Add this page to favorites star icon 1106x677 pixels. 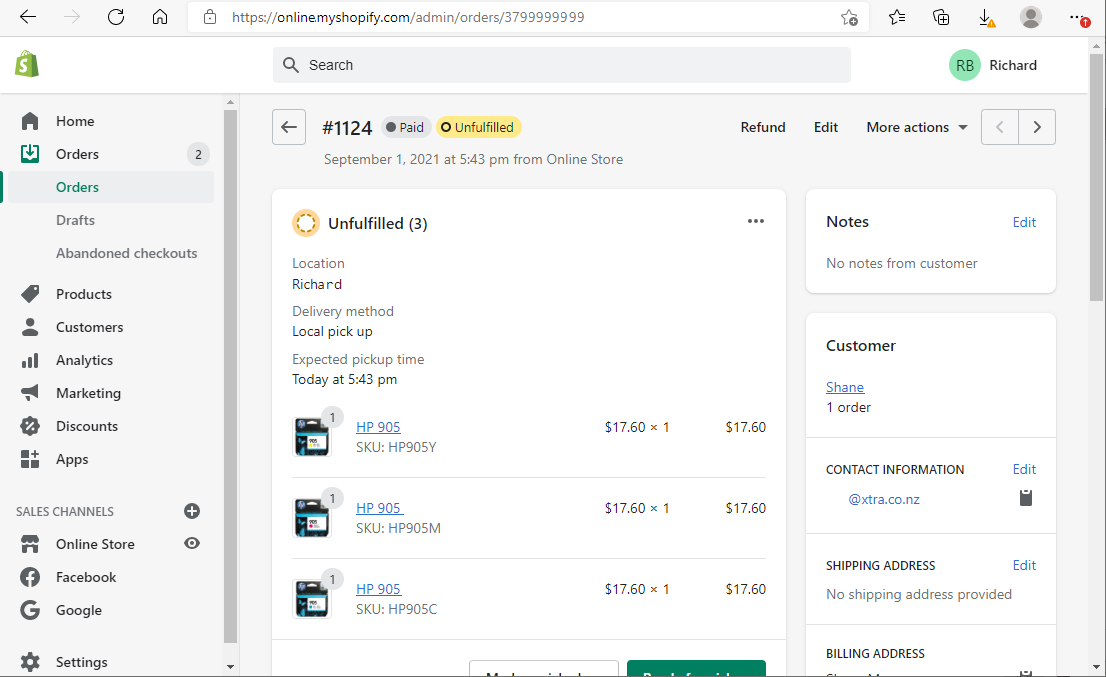coord(849,18)
